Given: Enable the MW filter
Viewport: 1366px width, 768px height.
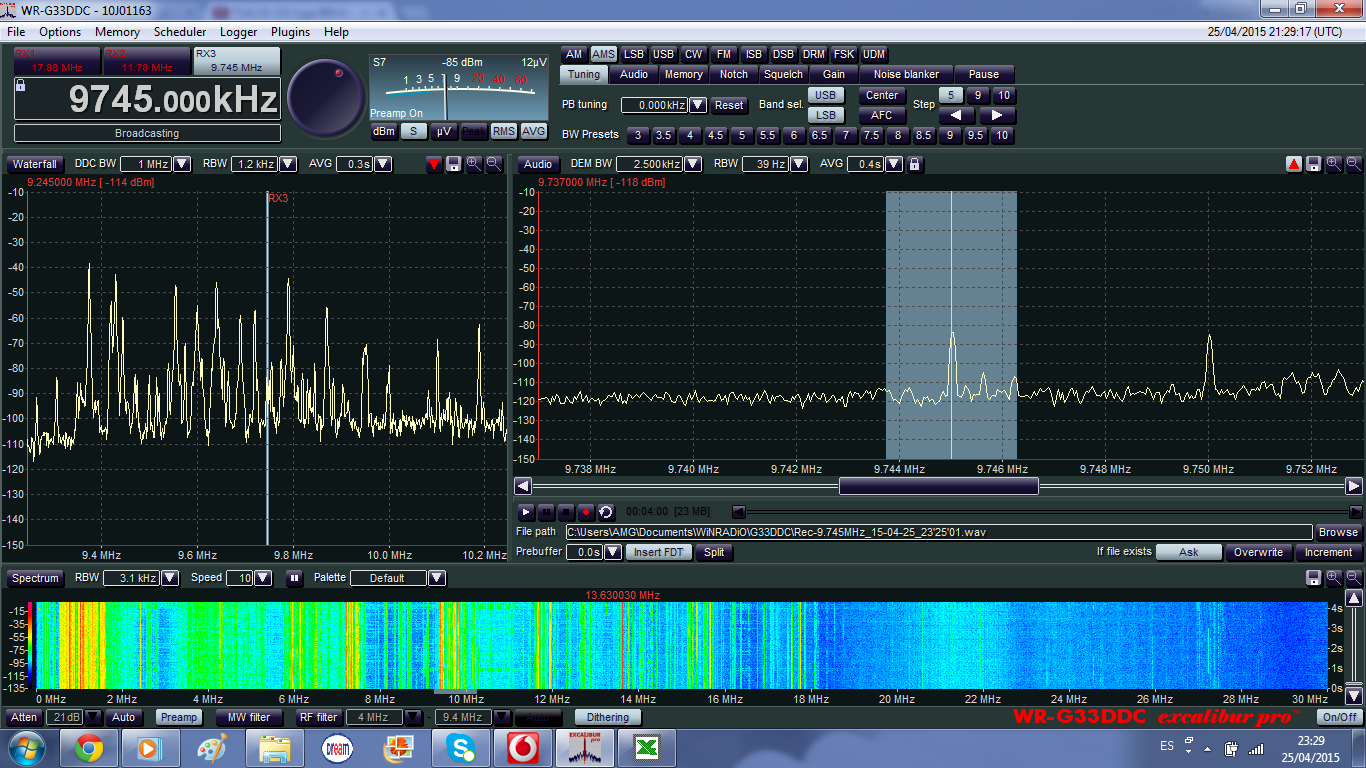Looking at the screenshot, I should 249,717.
